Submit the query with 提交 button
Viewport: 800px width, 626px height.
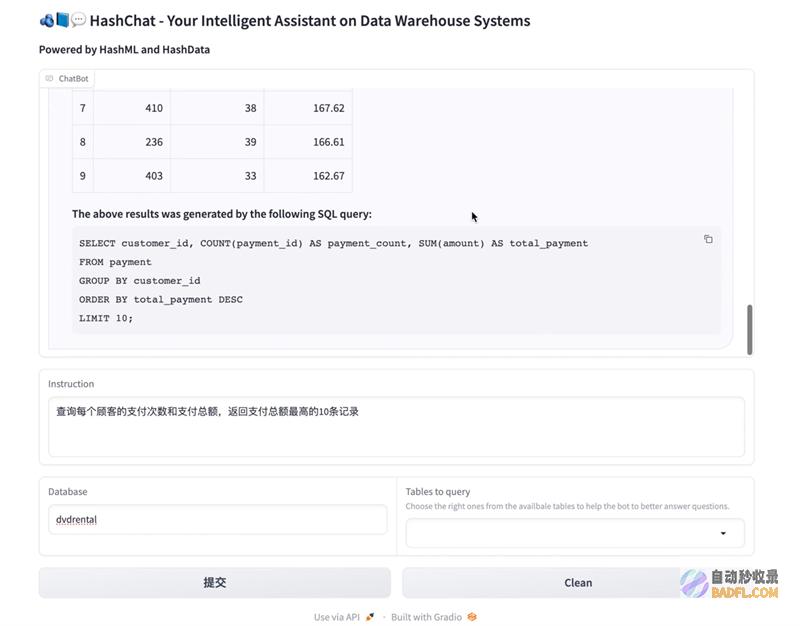[215, 583]
